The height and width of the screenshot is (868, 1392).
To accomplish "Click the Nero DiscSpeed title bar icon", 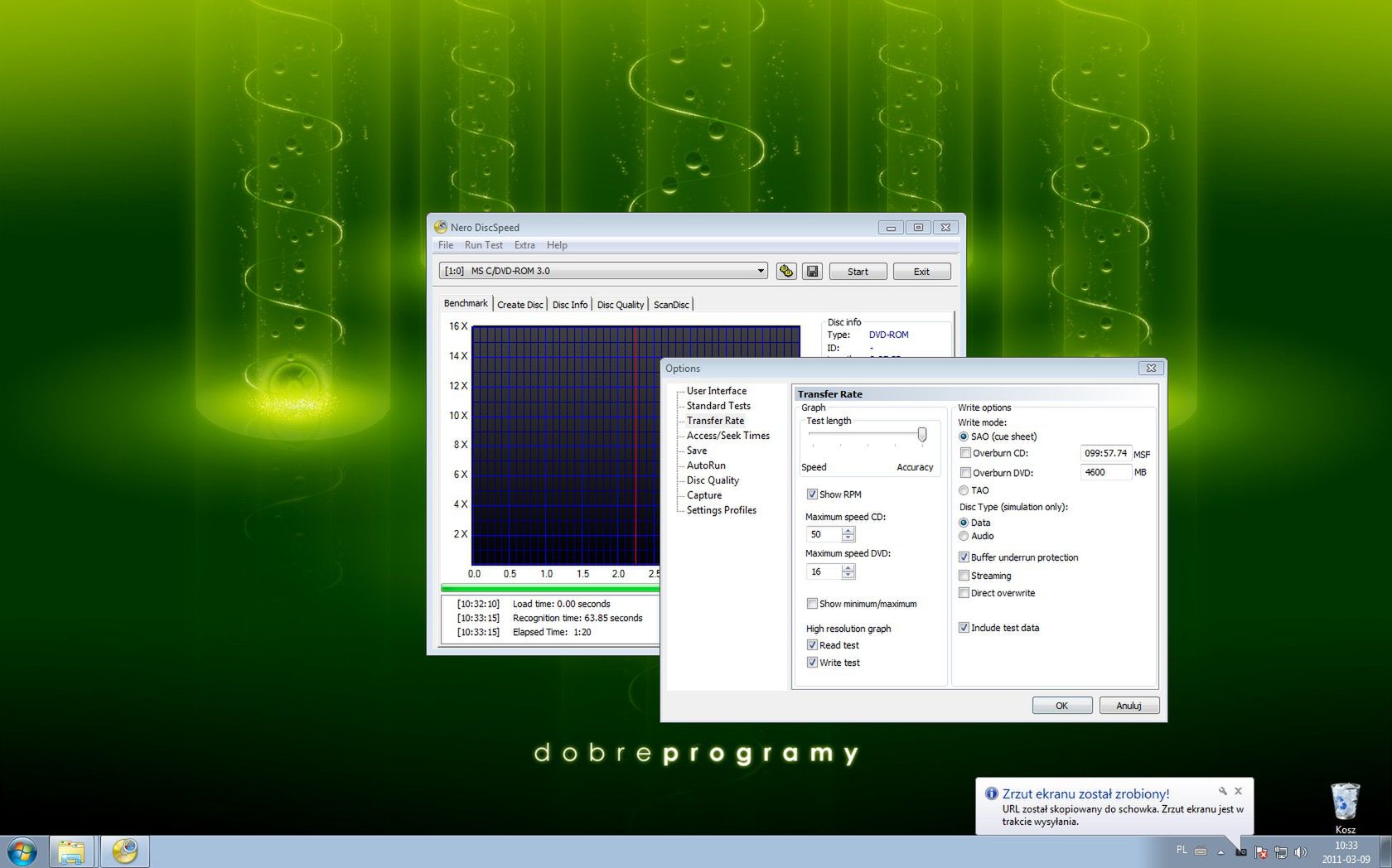I will [x=441, y=227].
